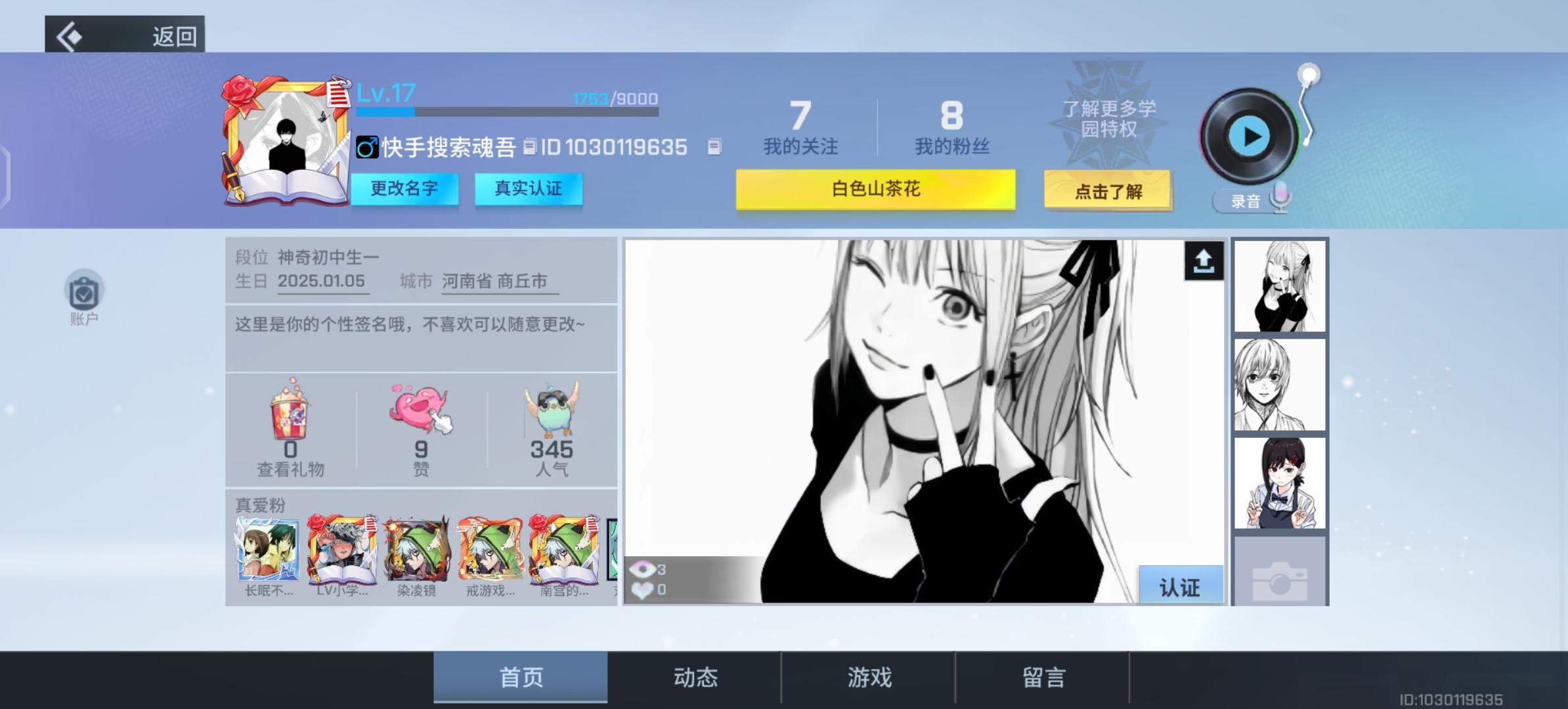Switch to the 游戏 tab
This screenshot has width=1568, height=709.
pyautogui.click(x=869, y=677)
